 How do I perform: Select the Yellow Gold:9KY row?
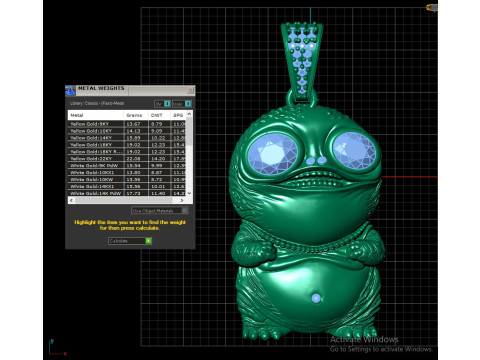click(x=127, y=124)
